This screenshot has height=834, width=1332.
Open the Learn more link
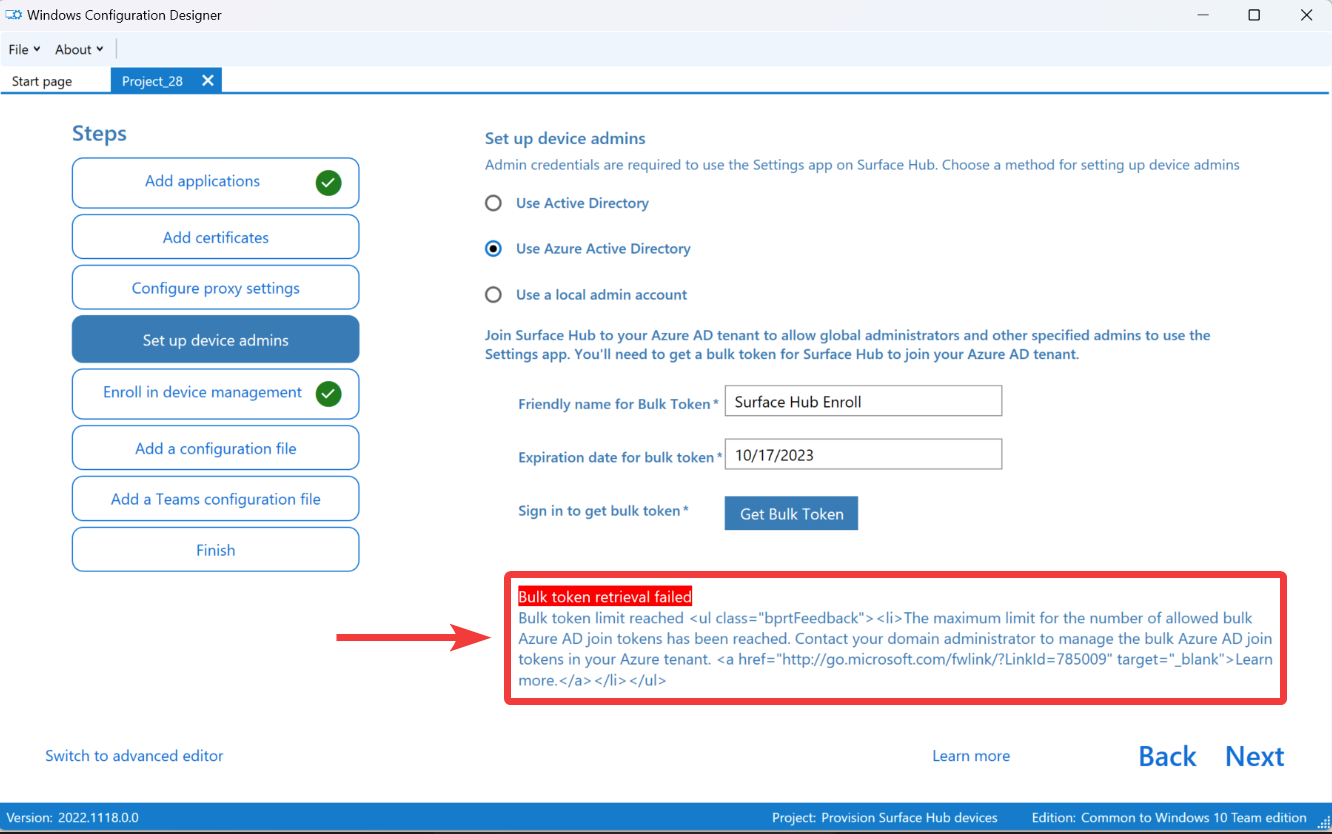[x=970, y=756]
